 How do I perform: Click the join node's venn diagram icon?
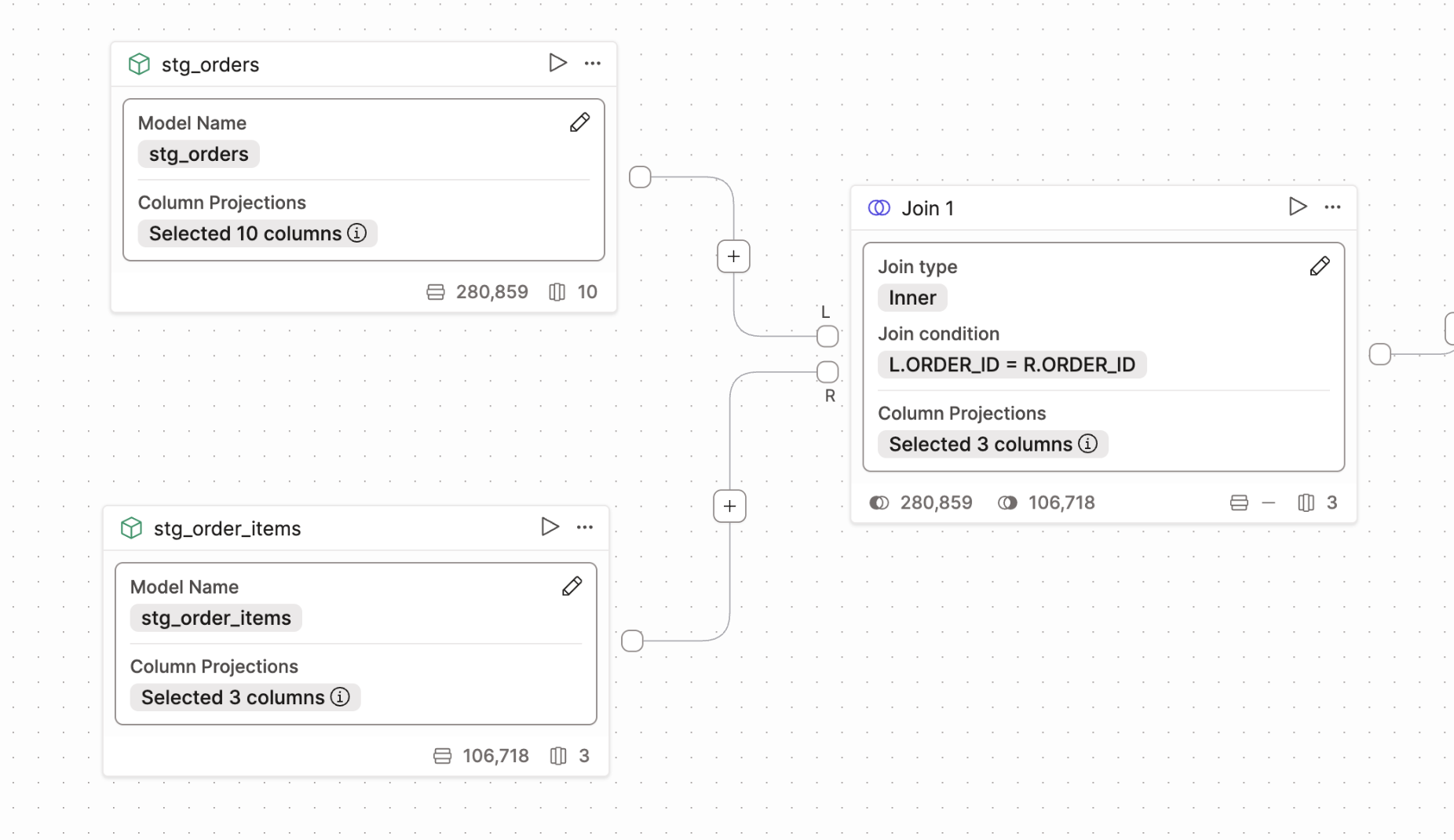pyautogui.click(x=879, y=207)
